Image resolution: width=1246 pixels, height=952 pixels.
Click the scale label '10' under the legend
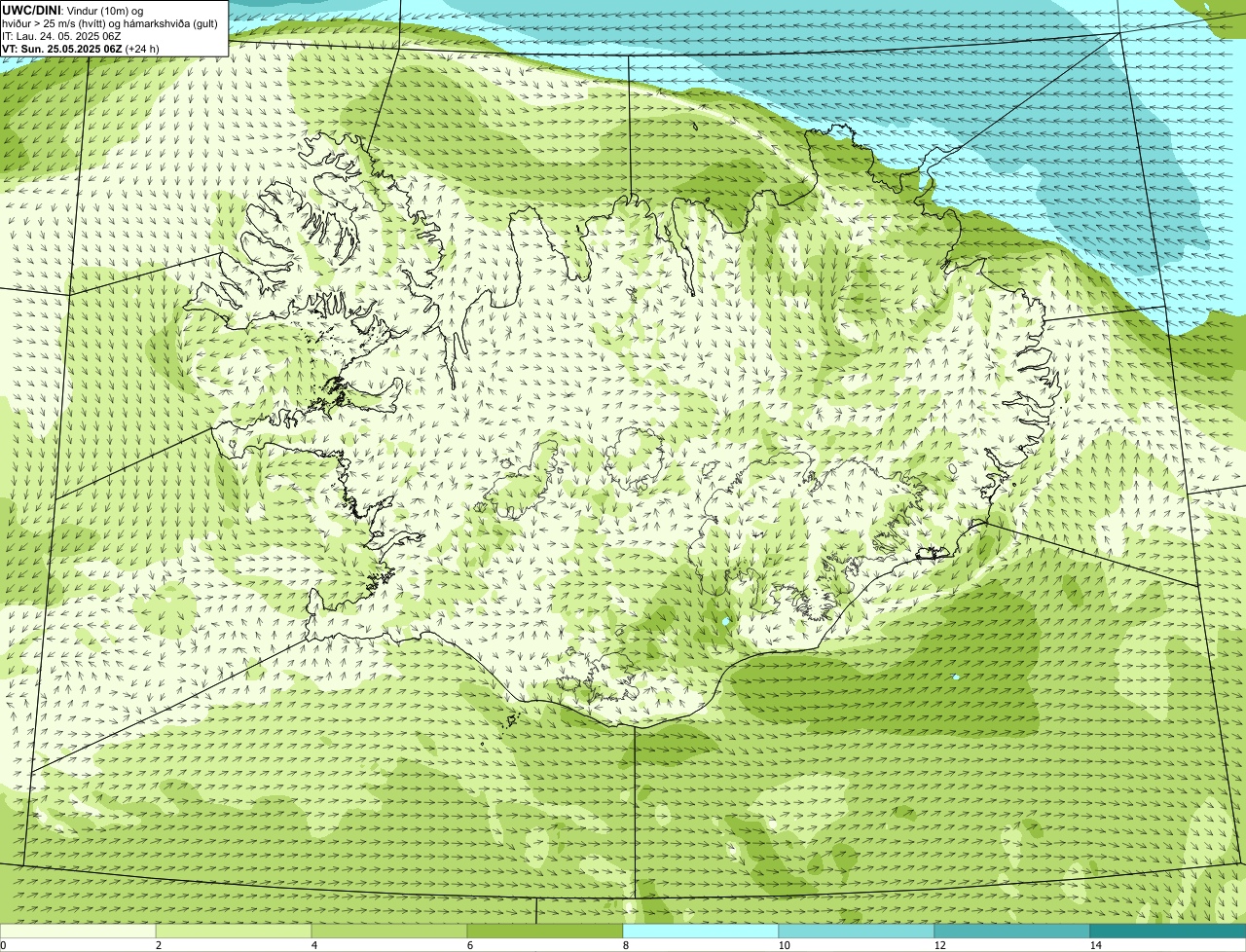[784, 945]
